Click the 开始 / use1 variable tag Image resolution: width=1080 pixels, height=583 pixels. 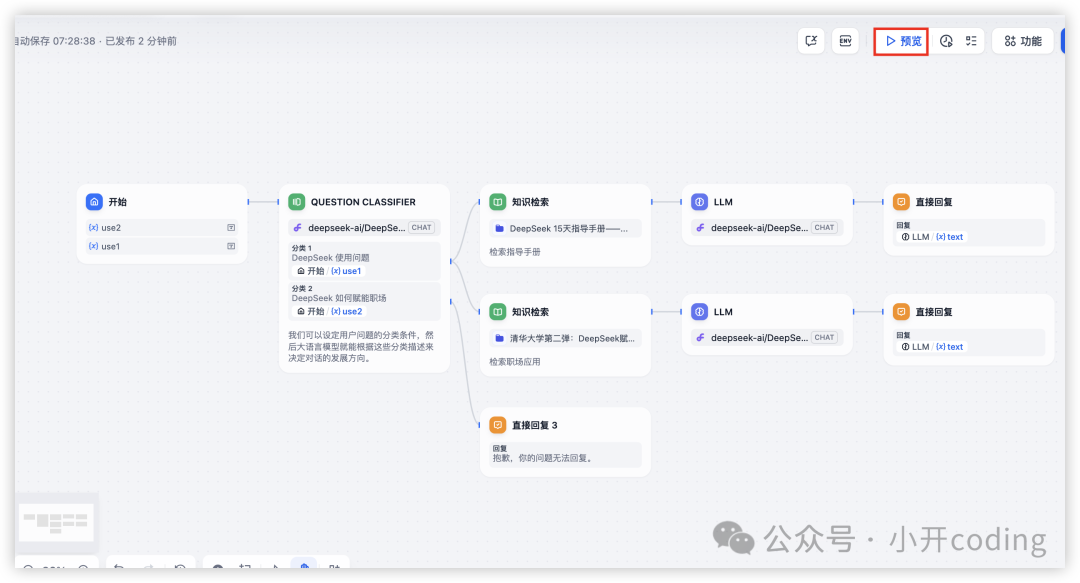click(x=329, y=271)
